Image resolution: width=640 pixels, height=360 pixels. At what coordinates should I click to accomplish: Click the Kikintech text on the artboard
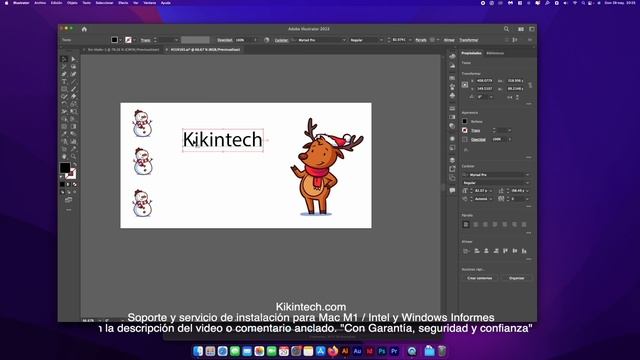coord(222,140)
